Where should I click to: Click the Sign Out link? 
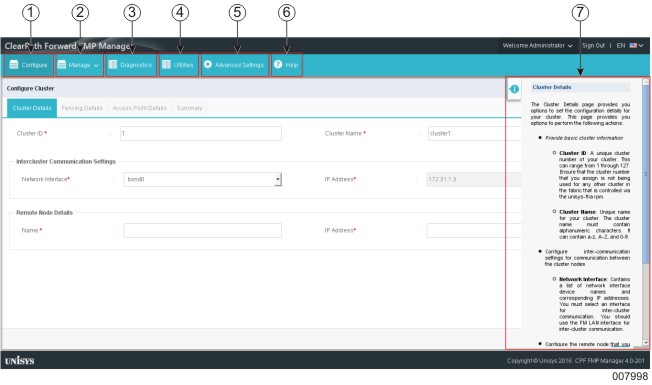593,45
